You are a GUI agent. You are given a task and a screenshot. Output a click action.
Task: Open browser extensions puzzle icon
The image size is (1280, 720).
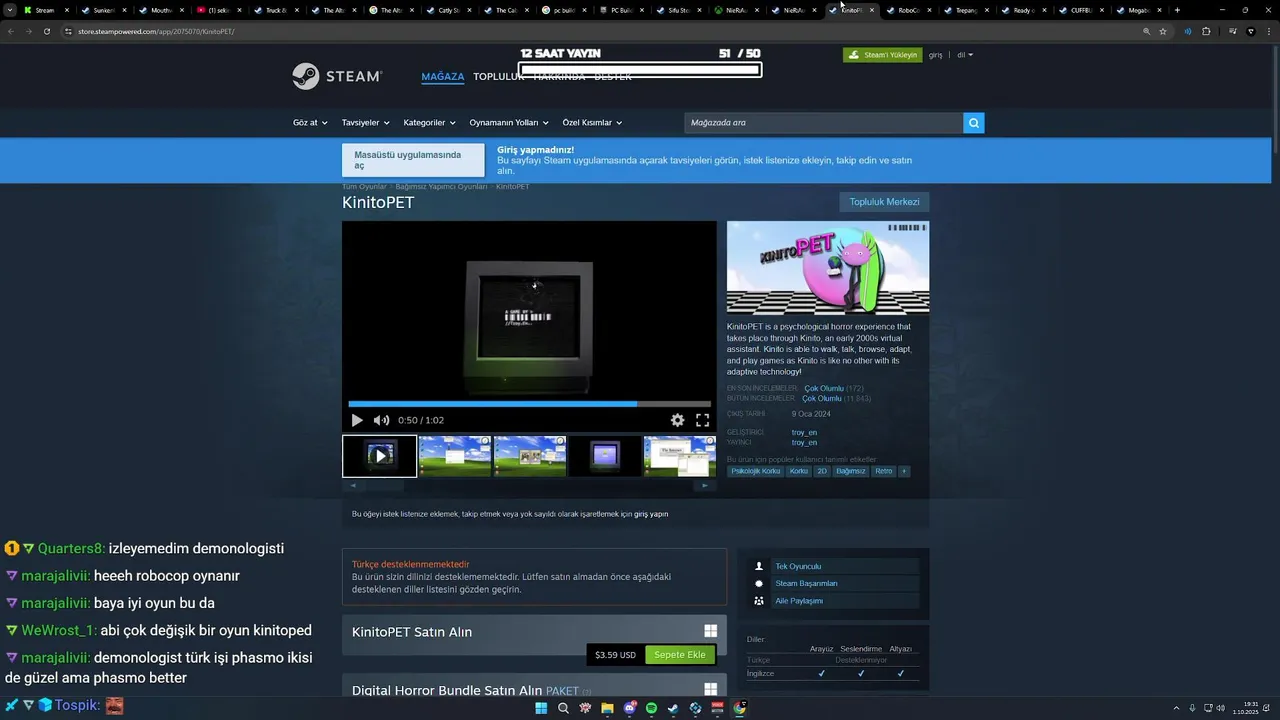[1206, 31]
